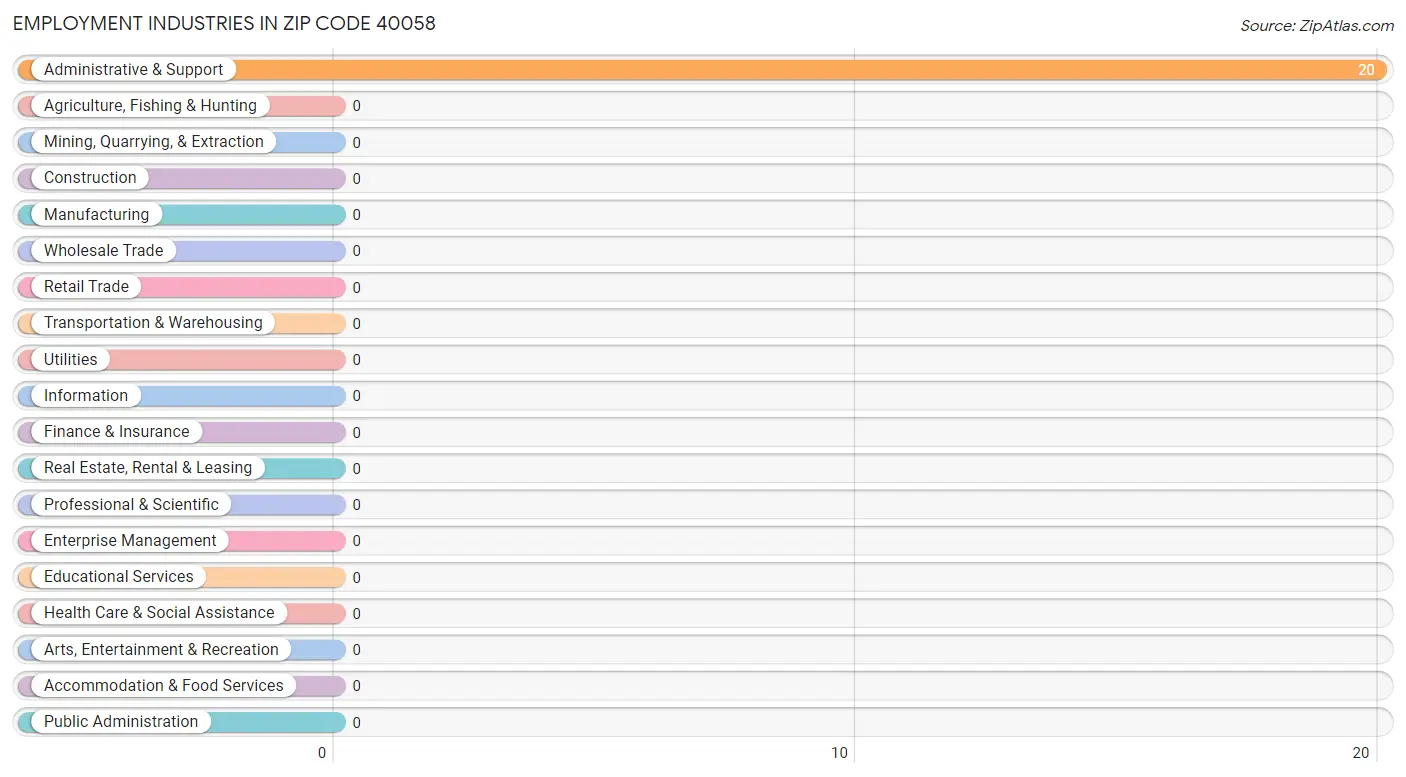Click the Source: ZipAtlas.com text
The width and height of the screenshot is (1406, 777).
point(1317,26)
